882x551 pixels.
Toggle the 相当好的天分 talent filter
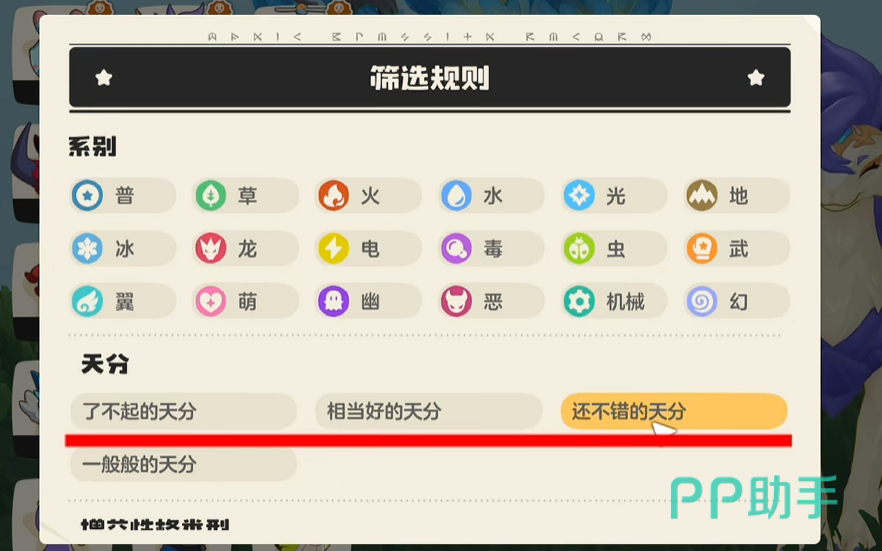pos(429,411)
